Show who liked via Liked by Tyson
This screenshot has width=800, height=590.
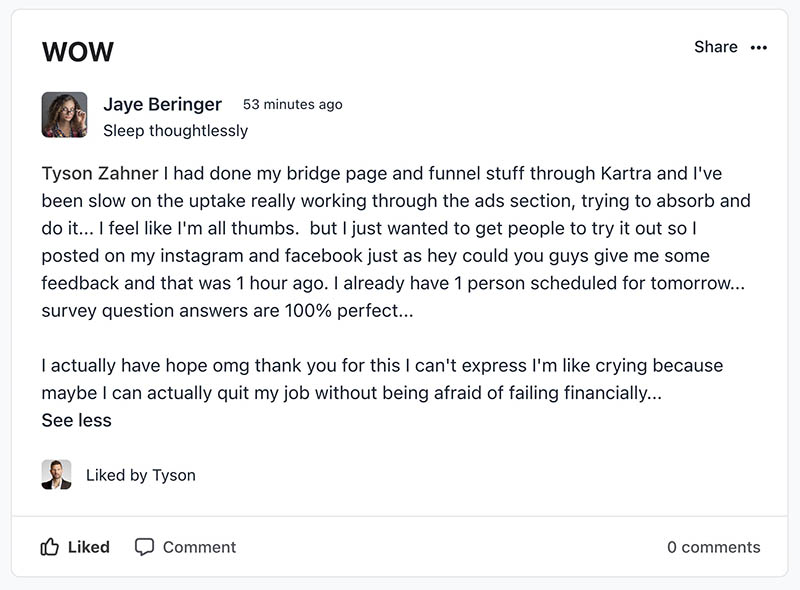(141, 475)
